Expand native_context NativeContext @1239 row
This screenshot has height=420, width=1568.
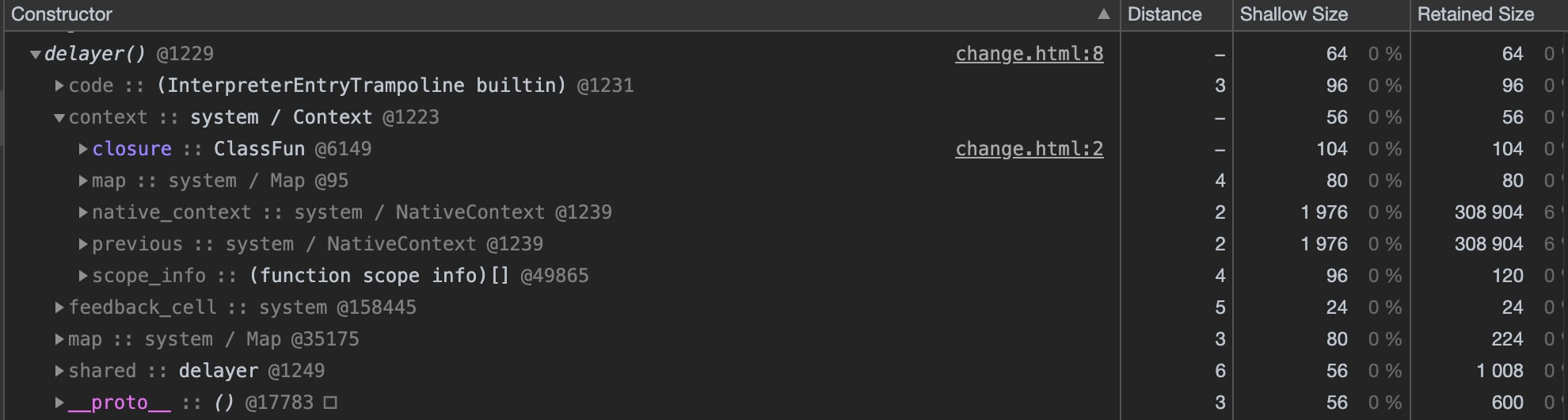(x=83, y=212)
